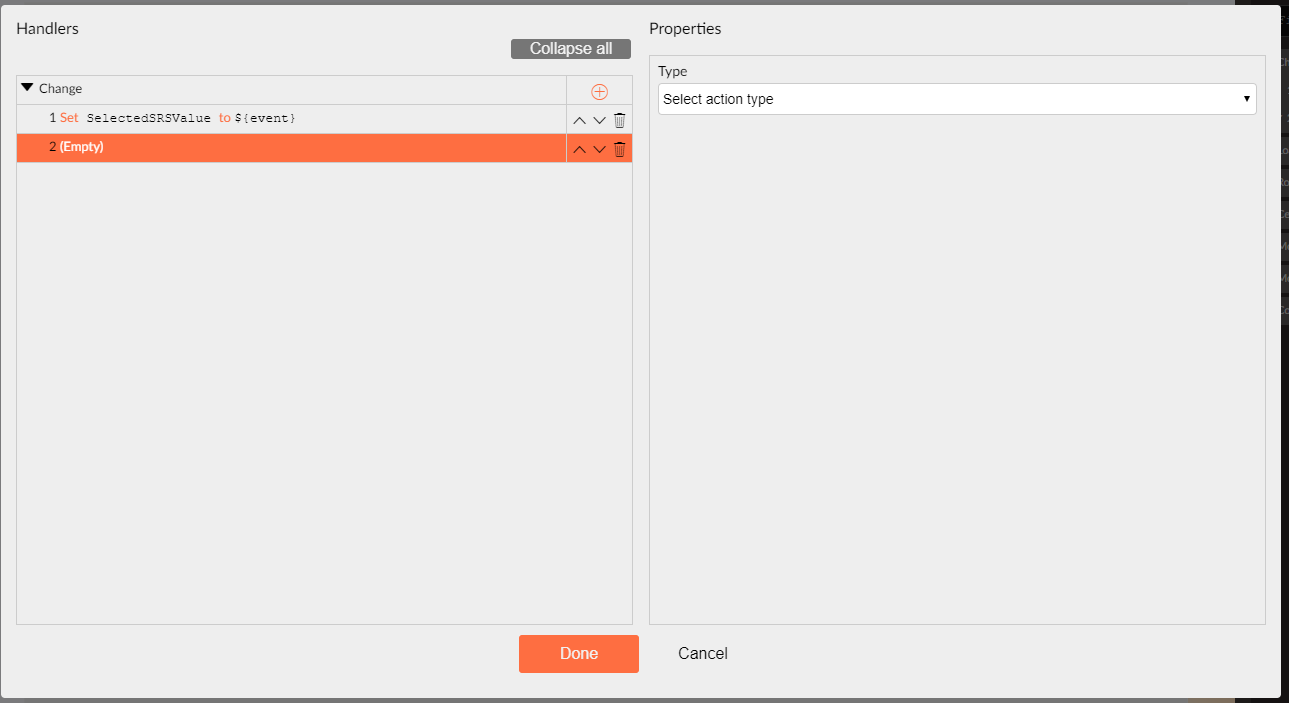Screen dimensions: 1289x703
Task: Click the Properties panel heading
Action: coord(685,28)
